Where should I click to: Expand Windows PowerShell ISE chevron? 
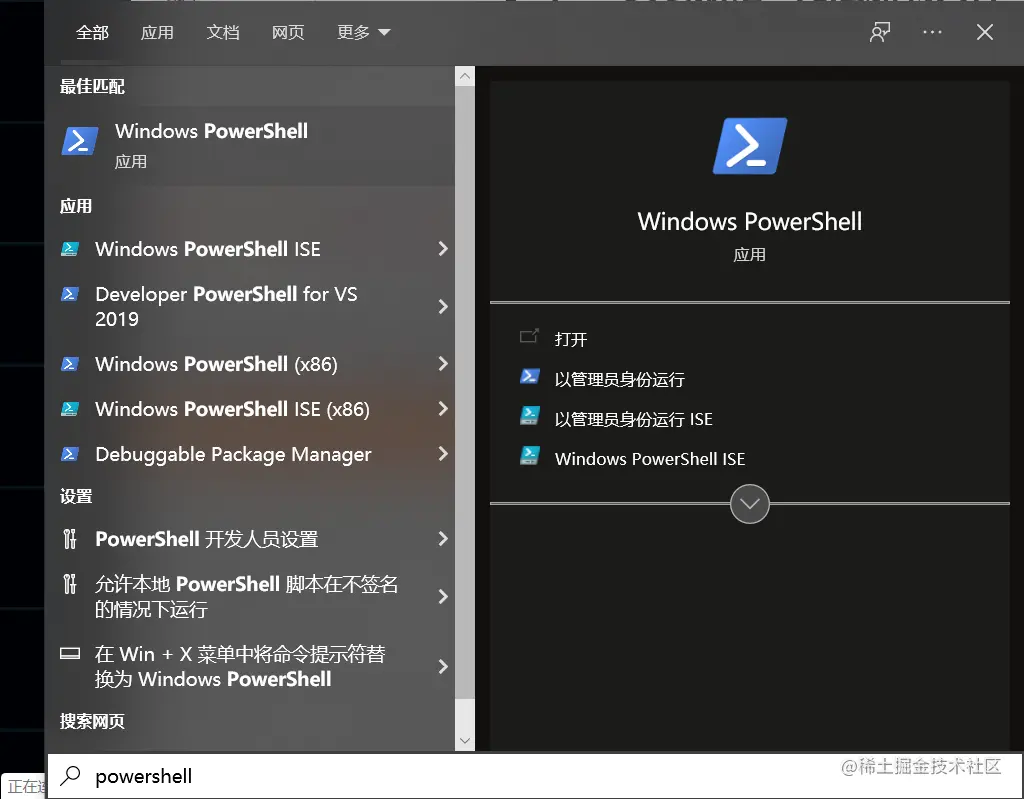pyautogui.click(x=443, y=248)
